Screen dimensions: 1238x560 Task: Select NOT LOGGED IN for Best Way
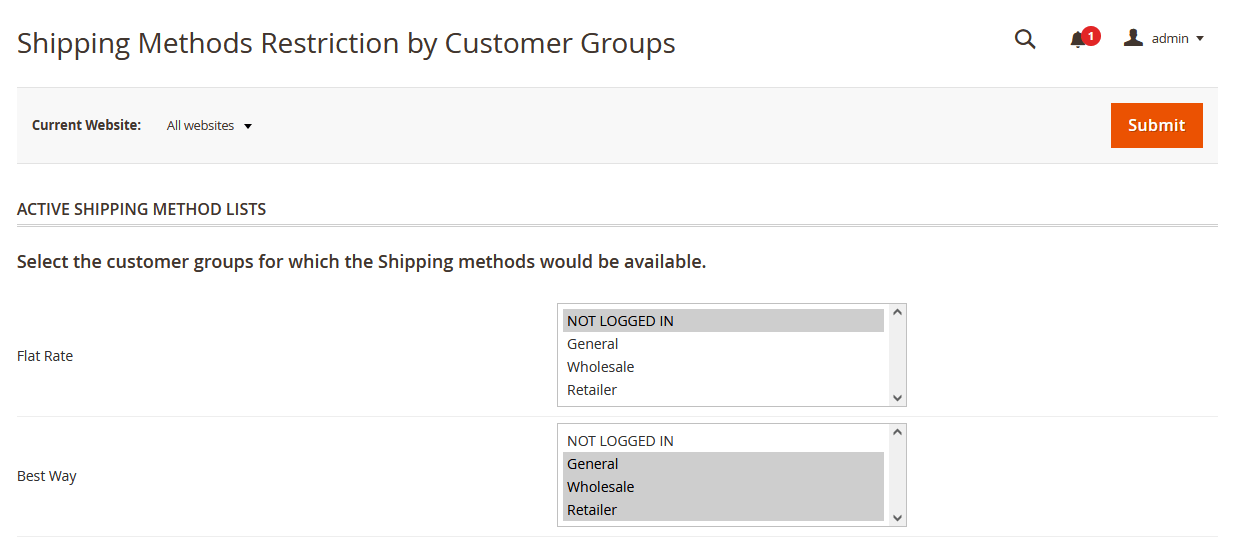620,441
